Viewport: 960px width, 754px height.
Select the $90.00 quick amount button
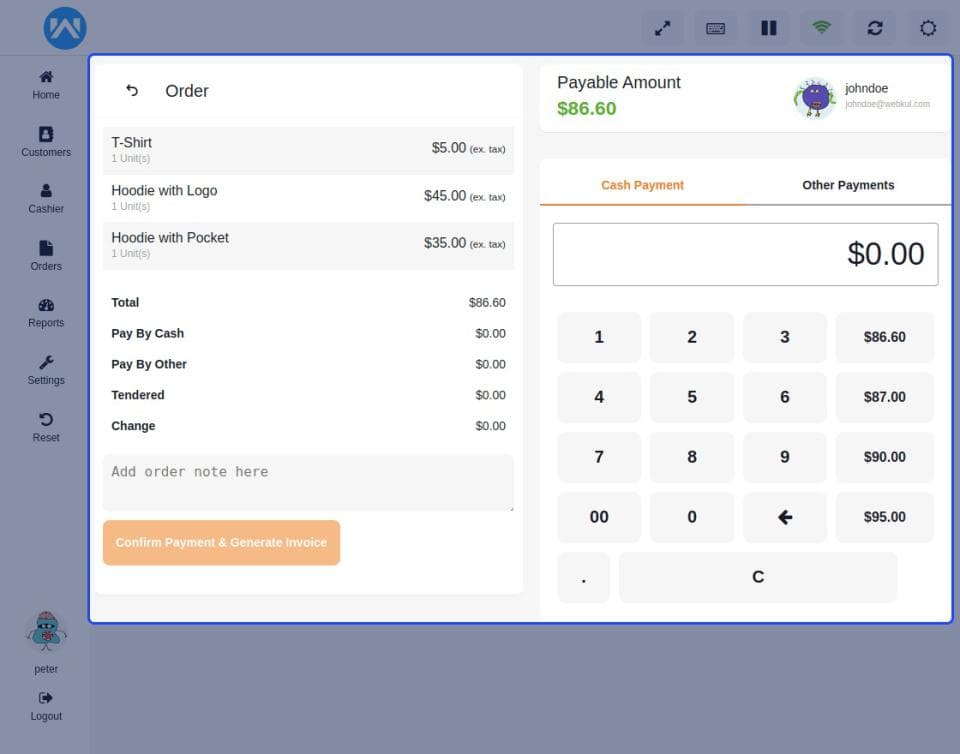click(885, 457)
